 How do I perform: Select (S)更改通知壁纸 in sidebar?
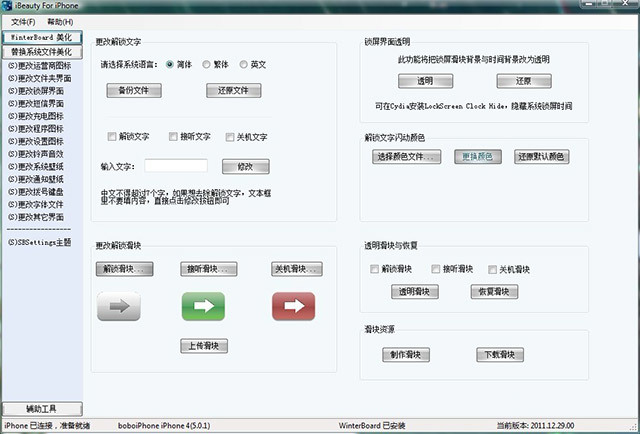[x=36, y=179]
